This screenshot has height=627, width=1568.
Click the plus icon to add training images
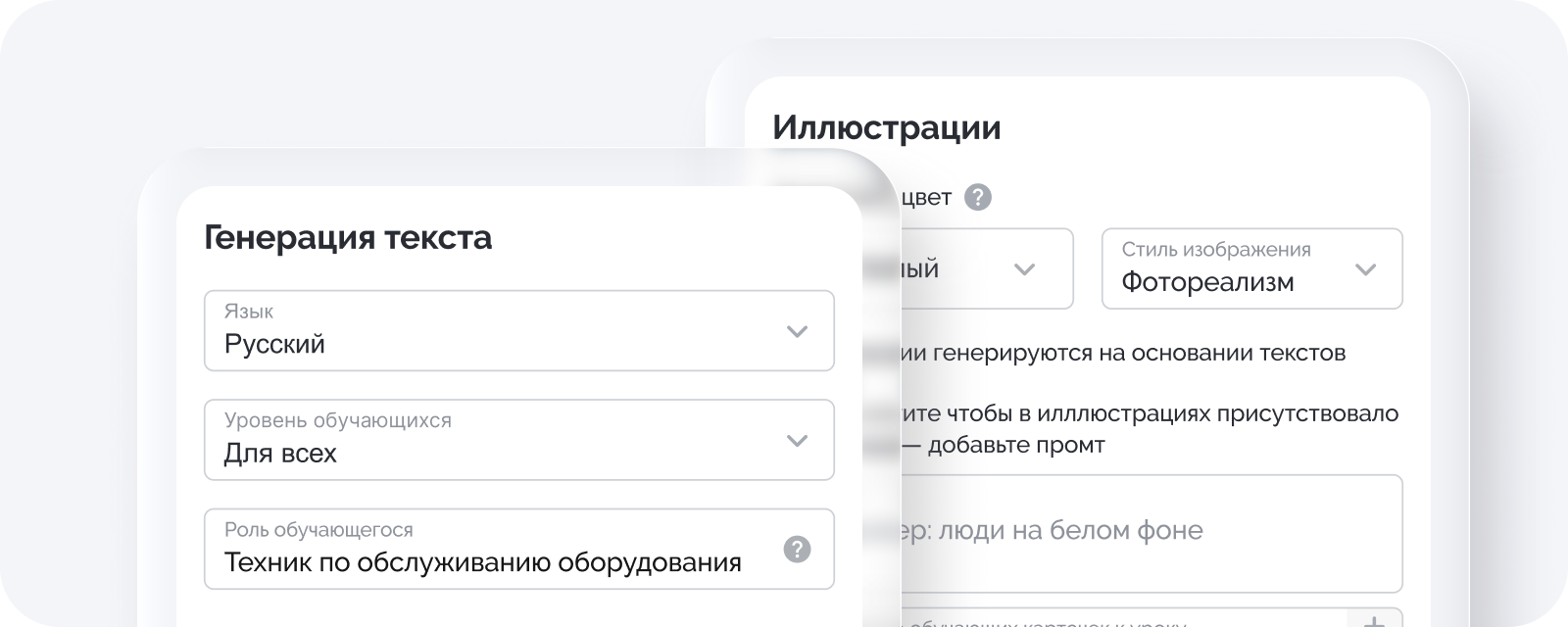[x=1375, y=621]
